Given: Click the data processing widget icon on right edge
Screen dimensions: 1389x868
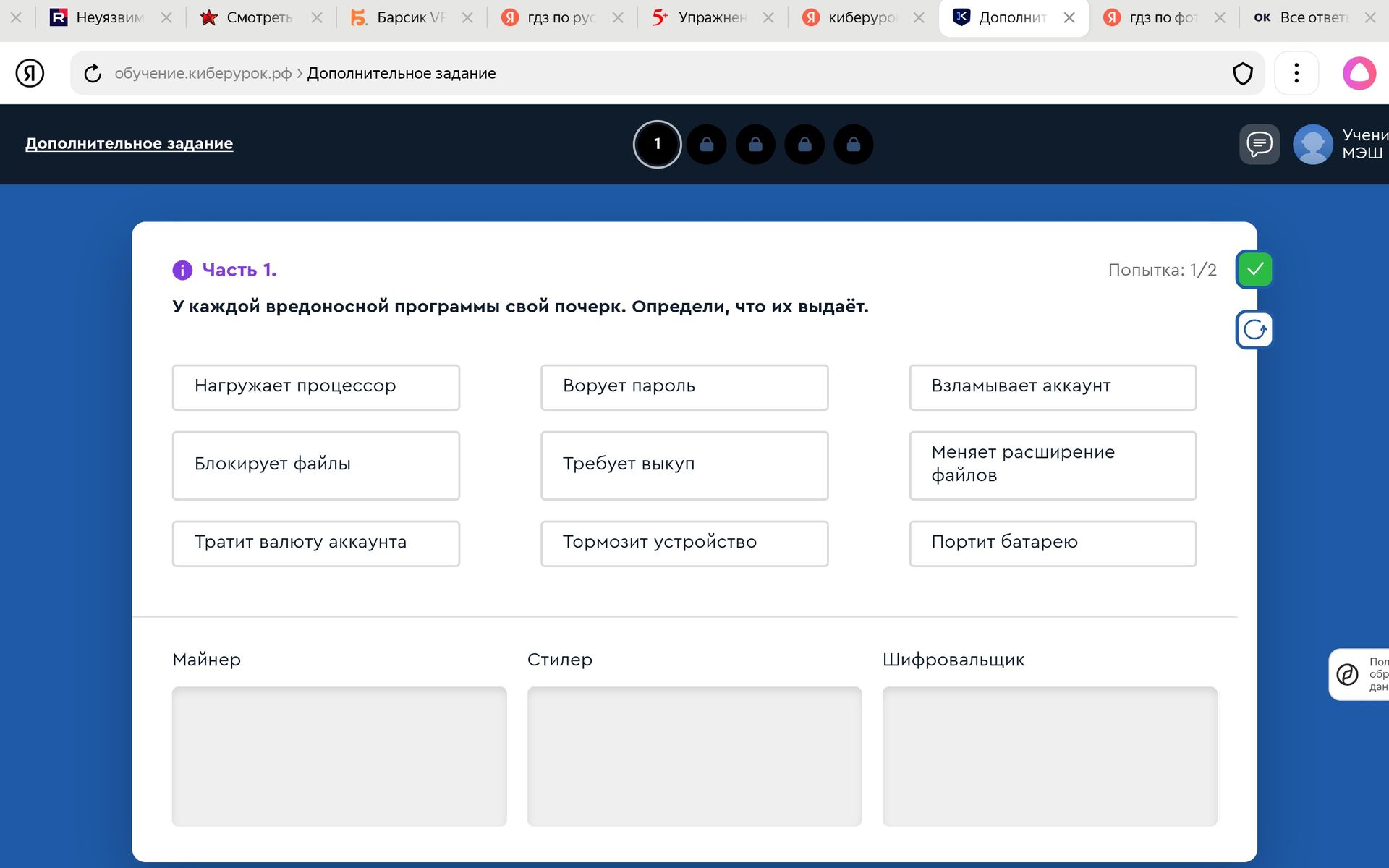Looking at the screenshot, I should coord(1347,674).
